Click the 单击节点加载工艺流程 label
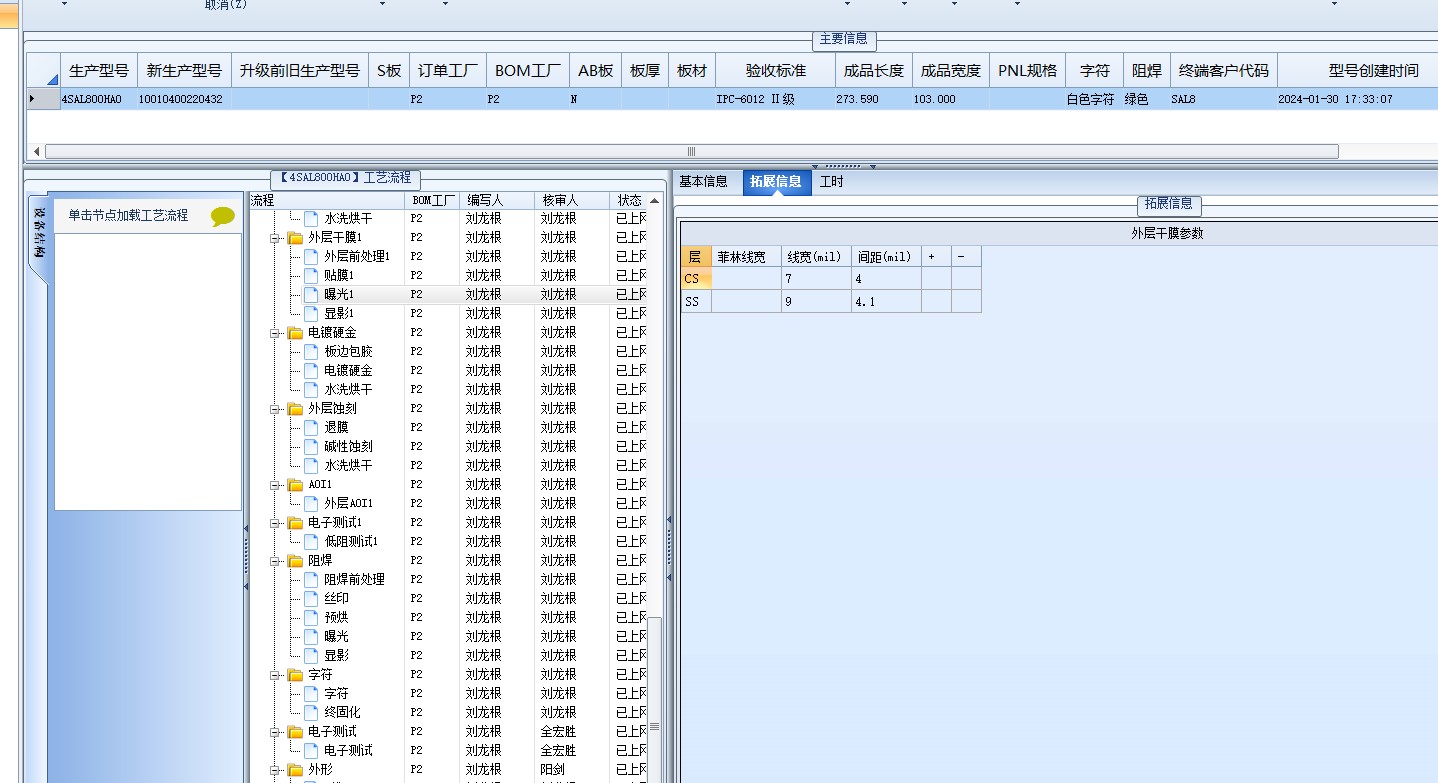The width and height of the screenshot is (1438, 783). (x=128, y=216)
